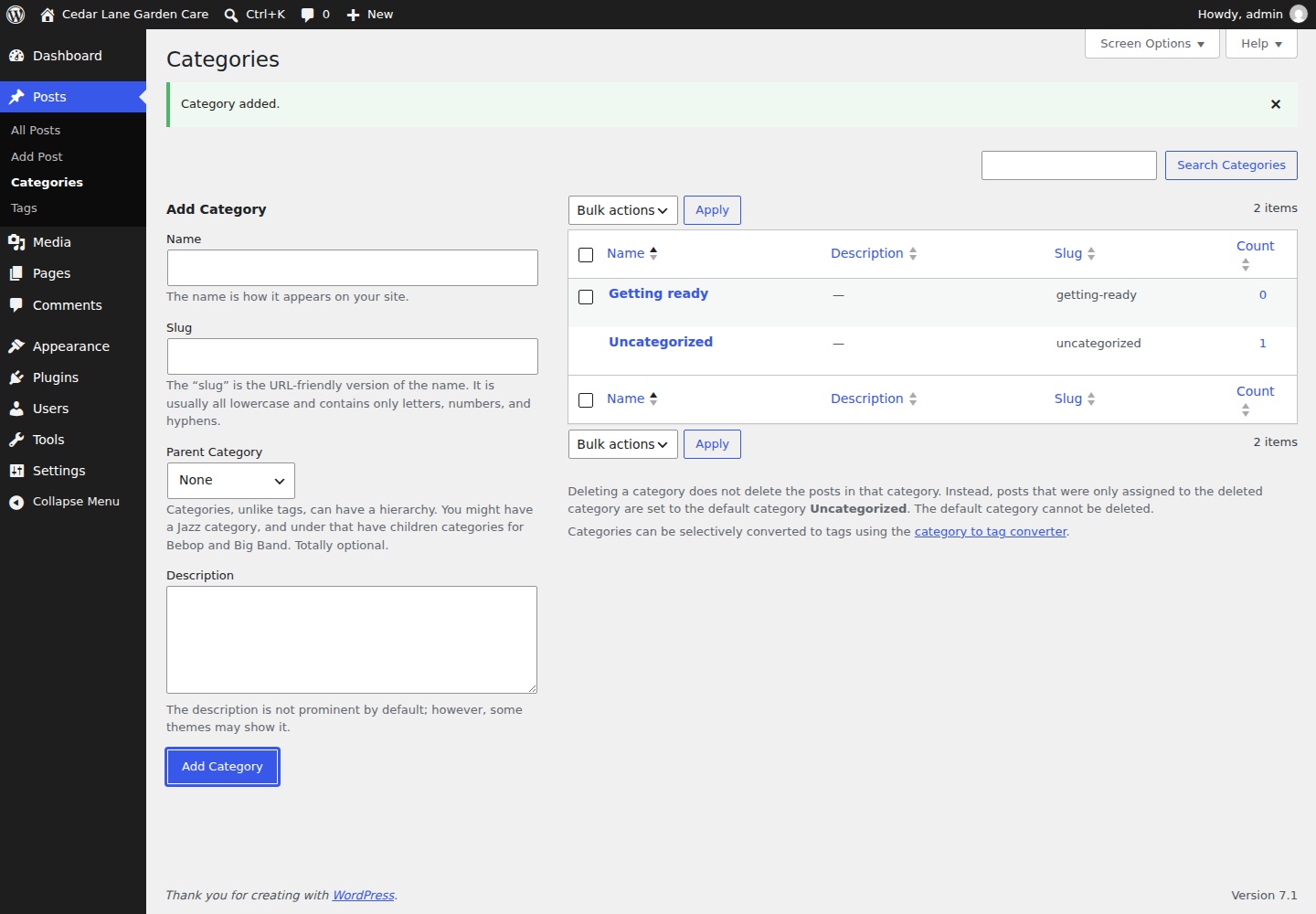Click the Ctrl+K search magnifier icon
Image resolution: width=1316 pixels, height=914 pixels.
(x=231, y=15)
